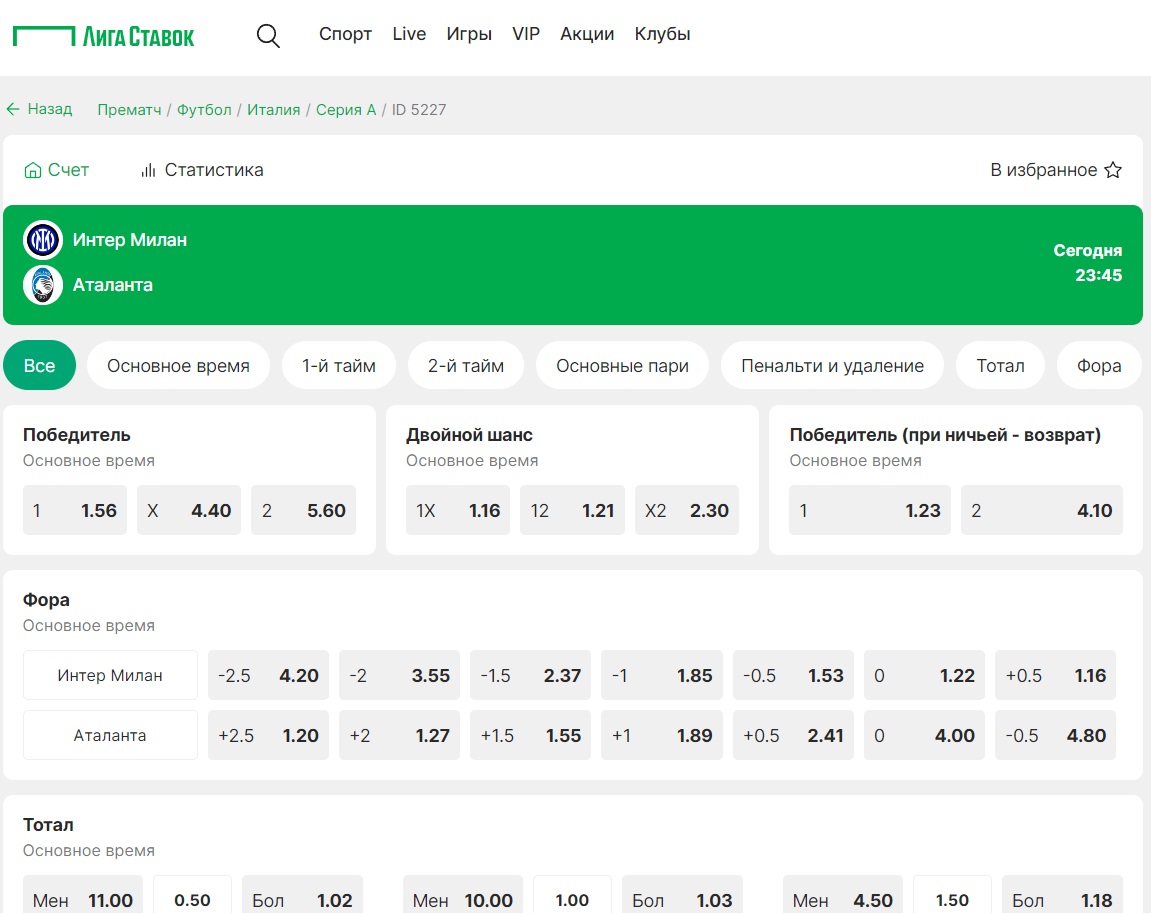Open the Счет home icon tab
Viewport: 1151px width, 913px height.
pyautogui.click(x=57, y=170)
